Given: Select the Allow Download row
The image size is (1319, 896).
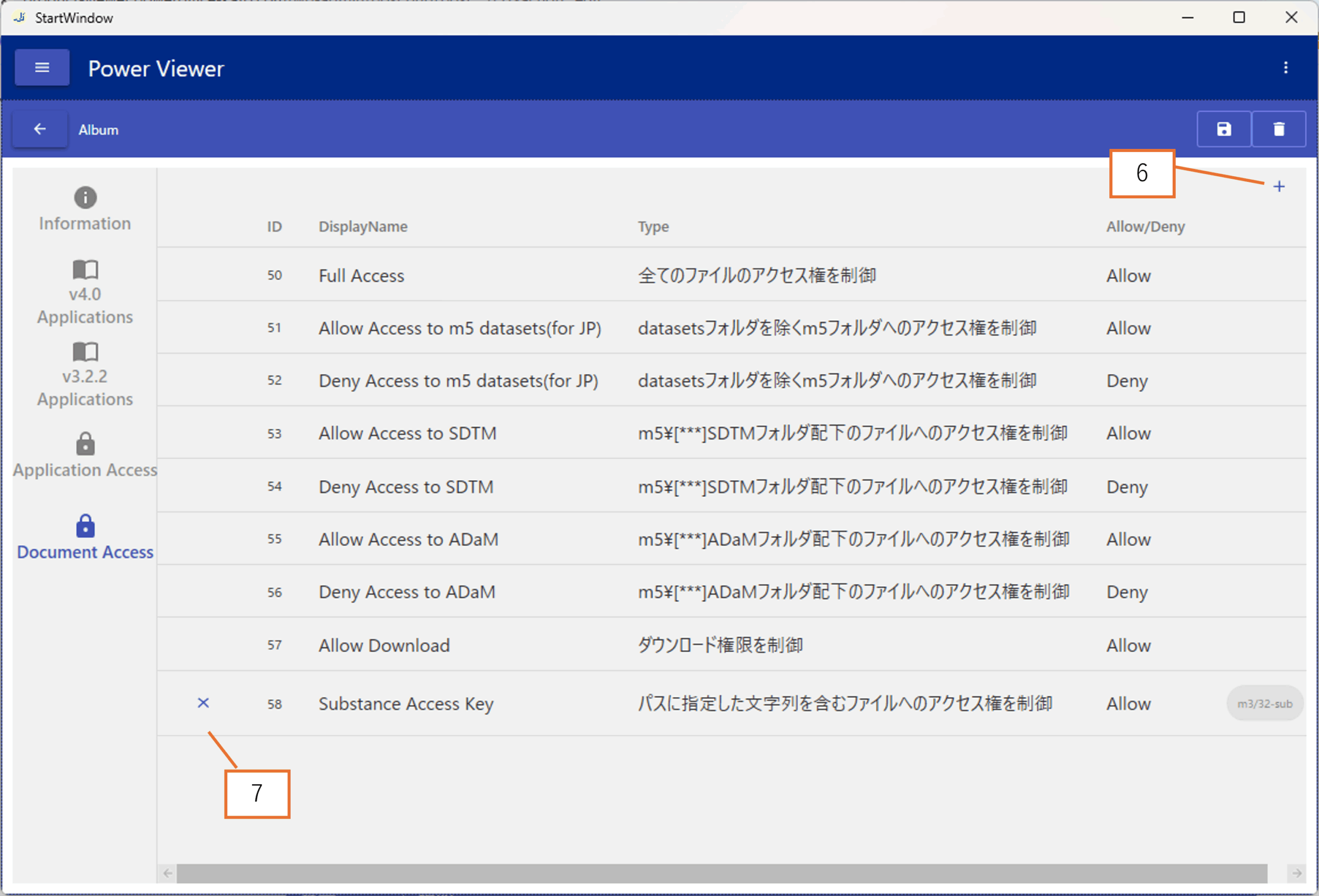Looking at the screenshot, I should [384, 645].
